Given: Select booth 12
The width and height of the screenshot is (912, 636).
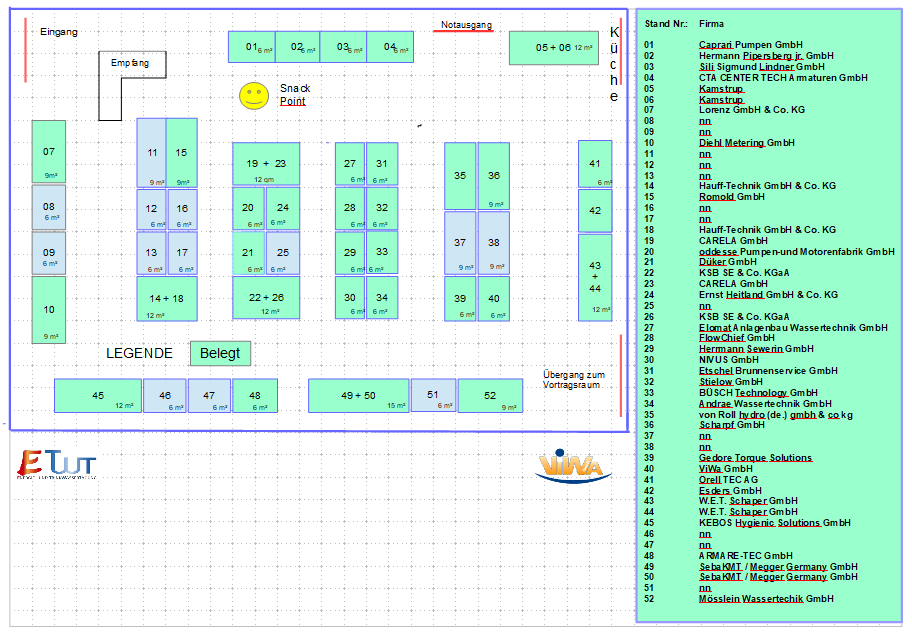Looking at the screenshot, I should pyautogui.click(x=152, y=209).
